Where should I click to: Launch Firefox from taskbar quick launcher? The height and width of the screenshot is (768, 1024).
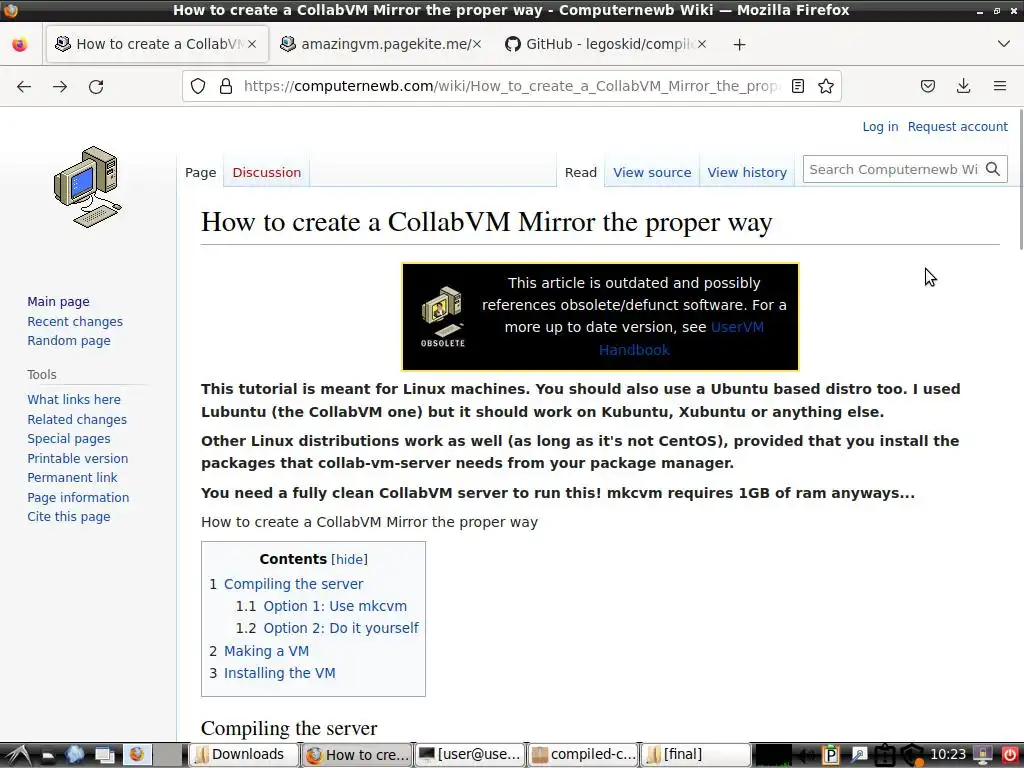coord(136,754)
